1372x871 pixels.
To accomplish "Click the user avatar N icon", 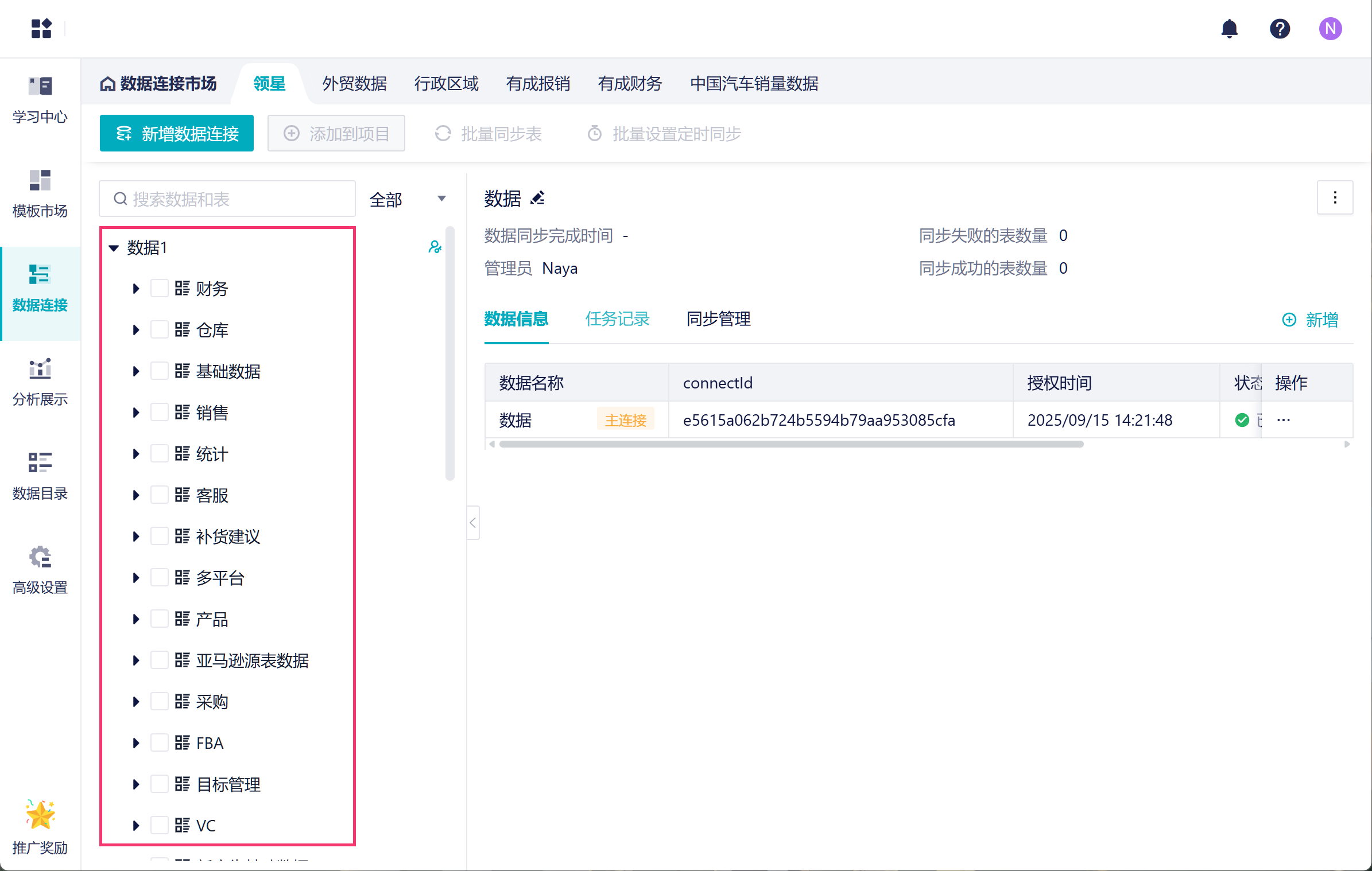I will pyautogui.click(x=1330, y=29).
